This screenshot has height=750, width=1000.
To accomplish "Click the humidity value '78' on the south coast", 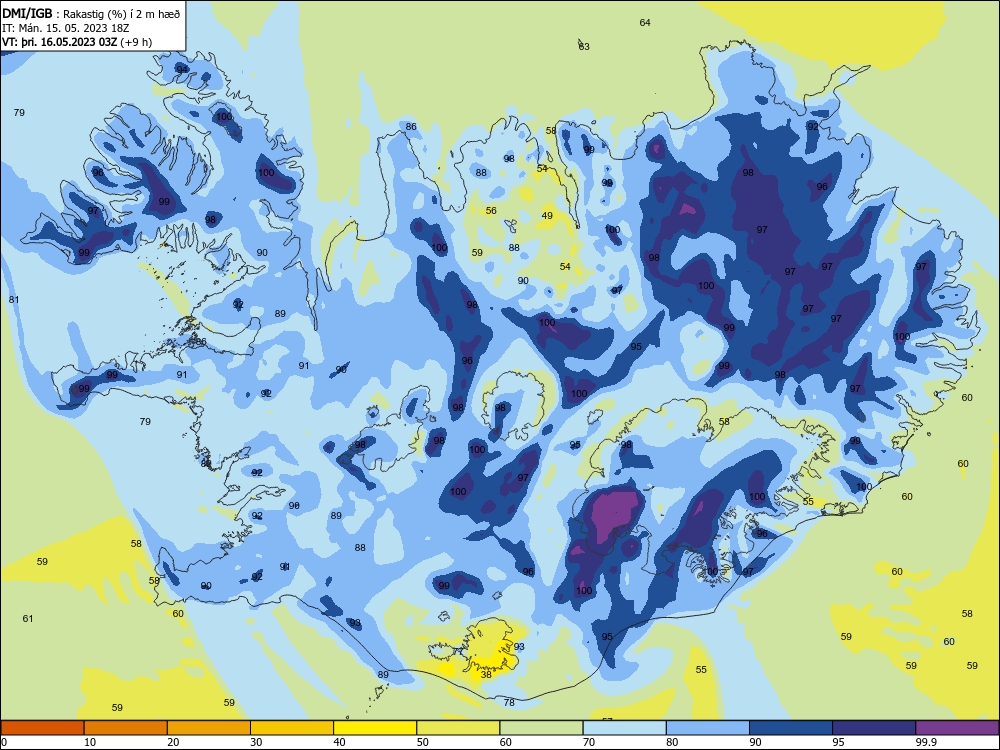I will tap(509, 702).
